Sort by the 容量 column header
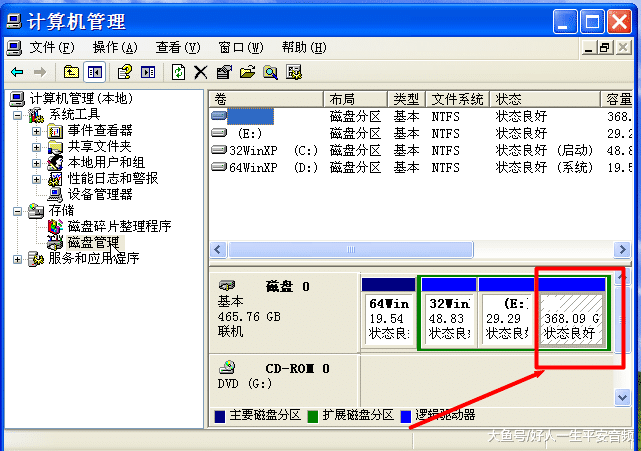 point(616,99)
